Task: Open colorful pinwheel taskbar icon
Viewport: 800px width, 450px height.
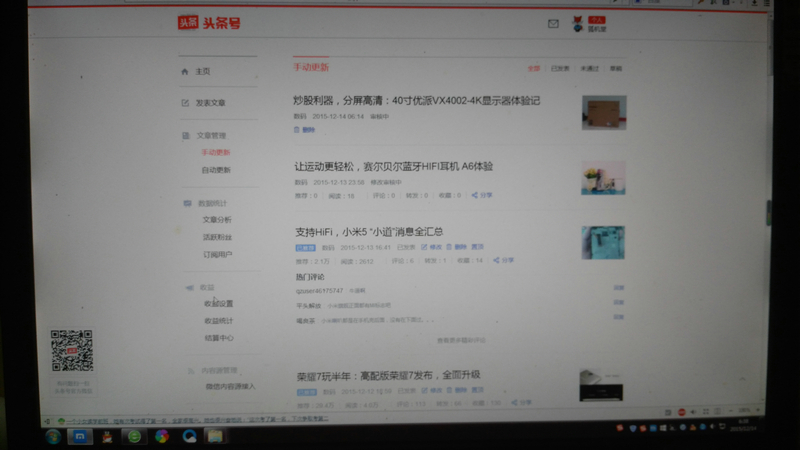Action: pyautogui.click(x=162, y=436)
